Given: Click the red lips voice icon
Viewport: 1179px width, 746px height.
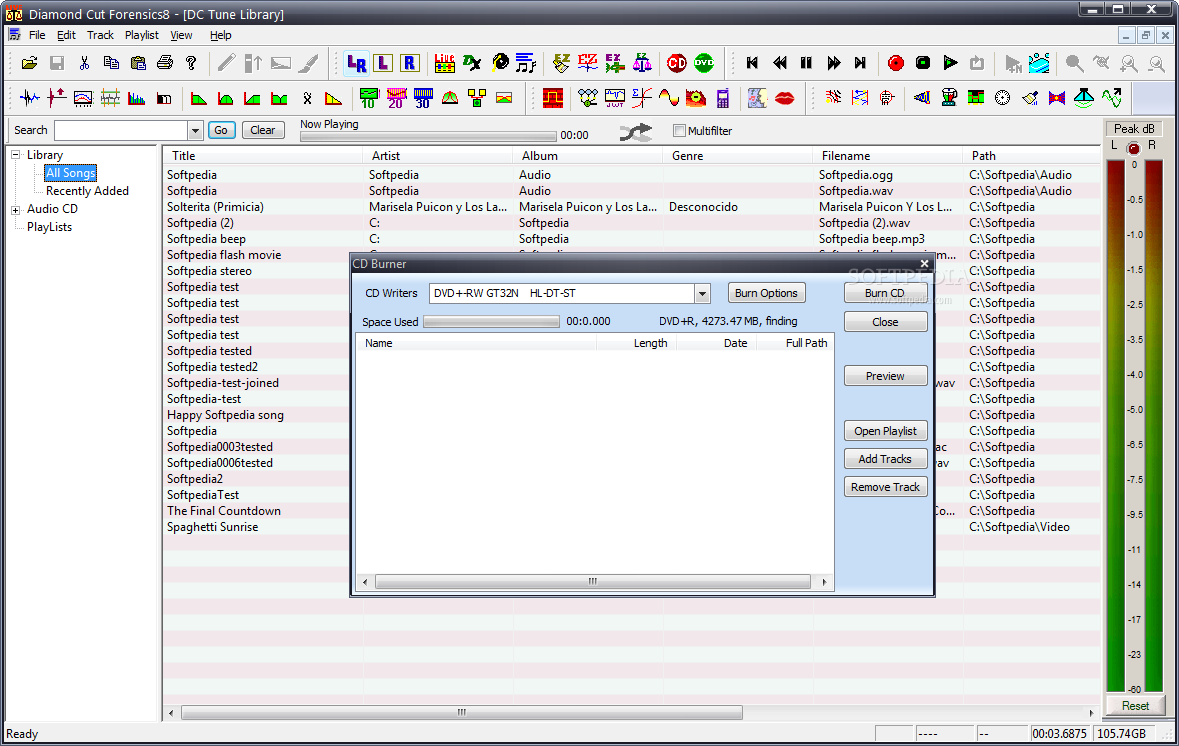Looking at the screenshot, I should [784, 98].
